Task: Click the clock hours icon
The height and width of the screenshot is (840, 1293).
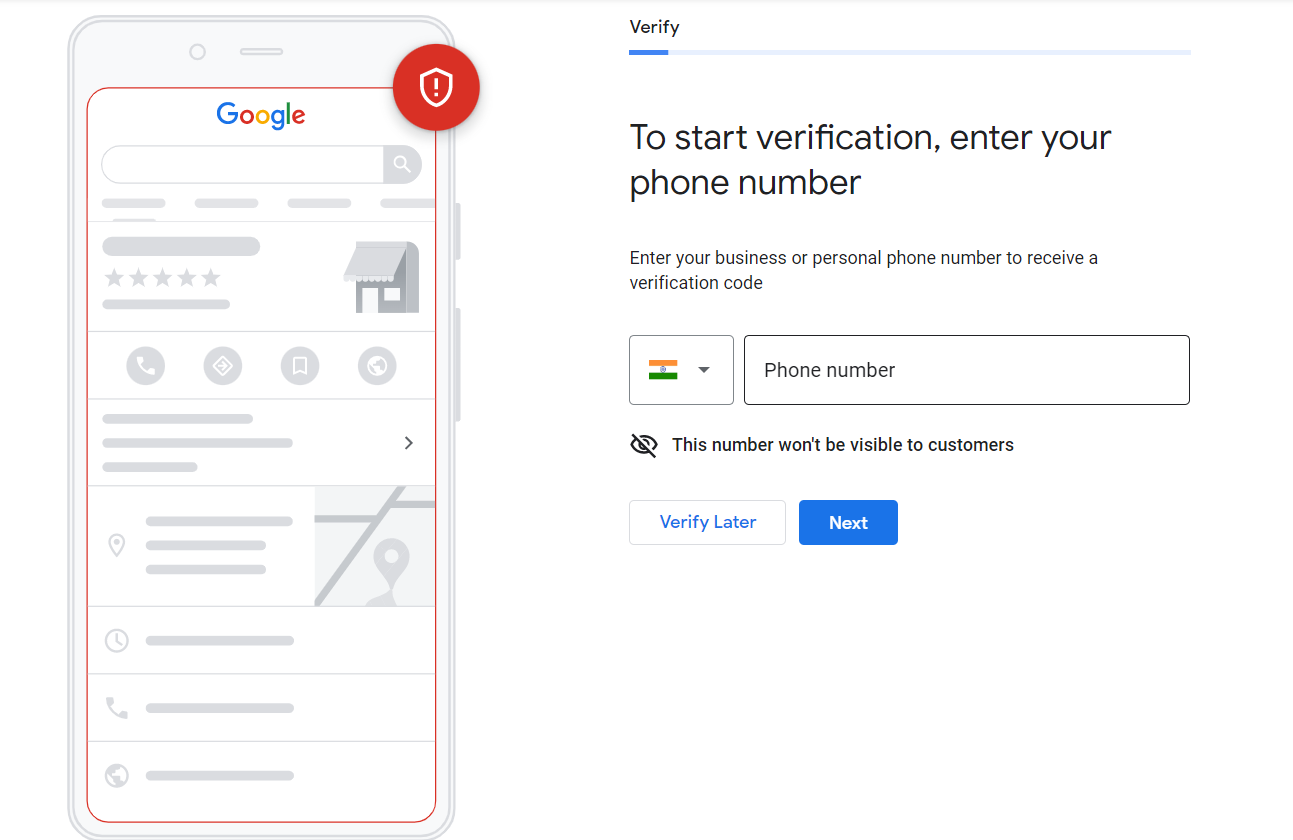Action: pyautogui.click(x=117, y=640)
